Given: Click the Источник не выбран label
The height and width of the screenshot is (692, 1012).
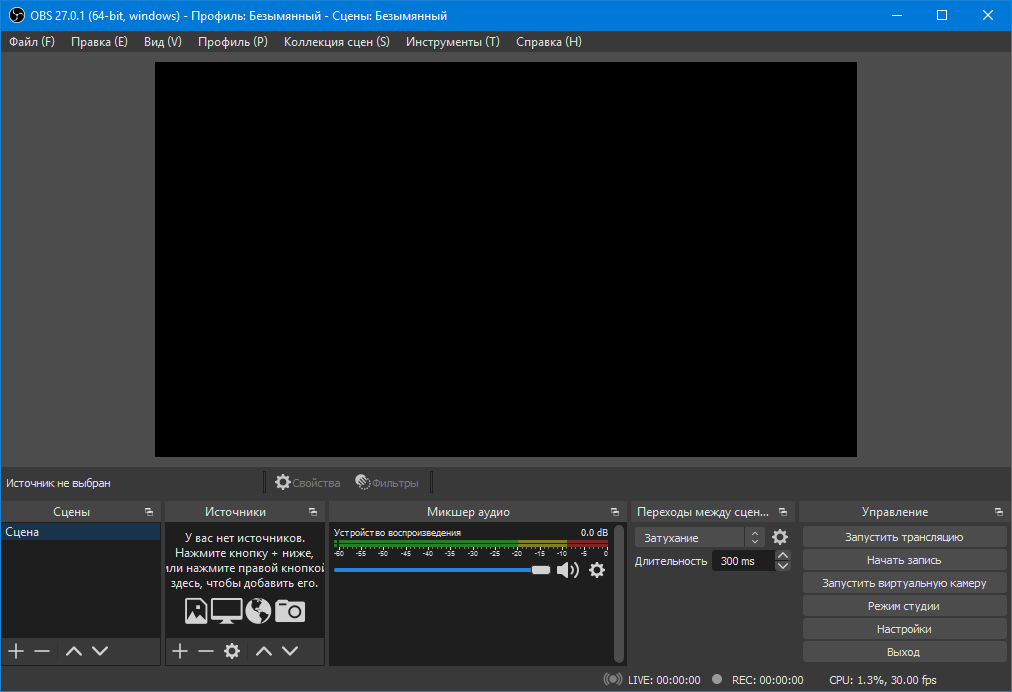Looking at the screenshot, I should [x=58, y=483].
